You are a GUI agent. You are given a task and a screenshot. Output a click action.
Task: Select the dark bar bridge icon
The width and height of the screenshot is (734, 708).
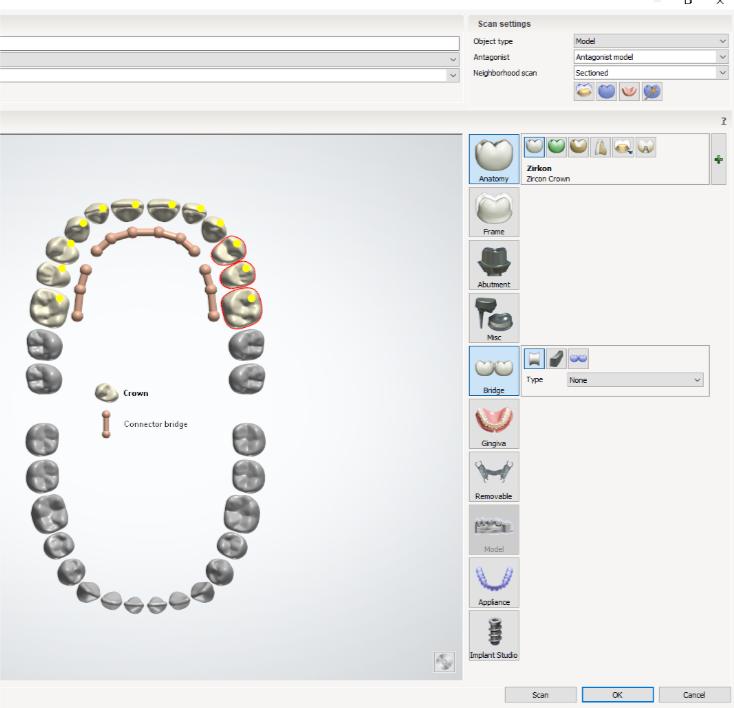click(x=556, y=359)
